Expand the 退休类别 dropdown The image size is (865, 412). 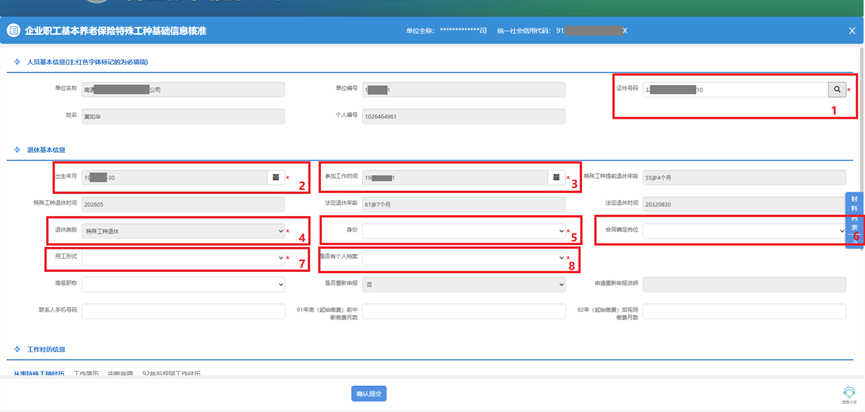coord(183,231)
